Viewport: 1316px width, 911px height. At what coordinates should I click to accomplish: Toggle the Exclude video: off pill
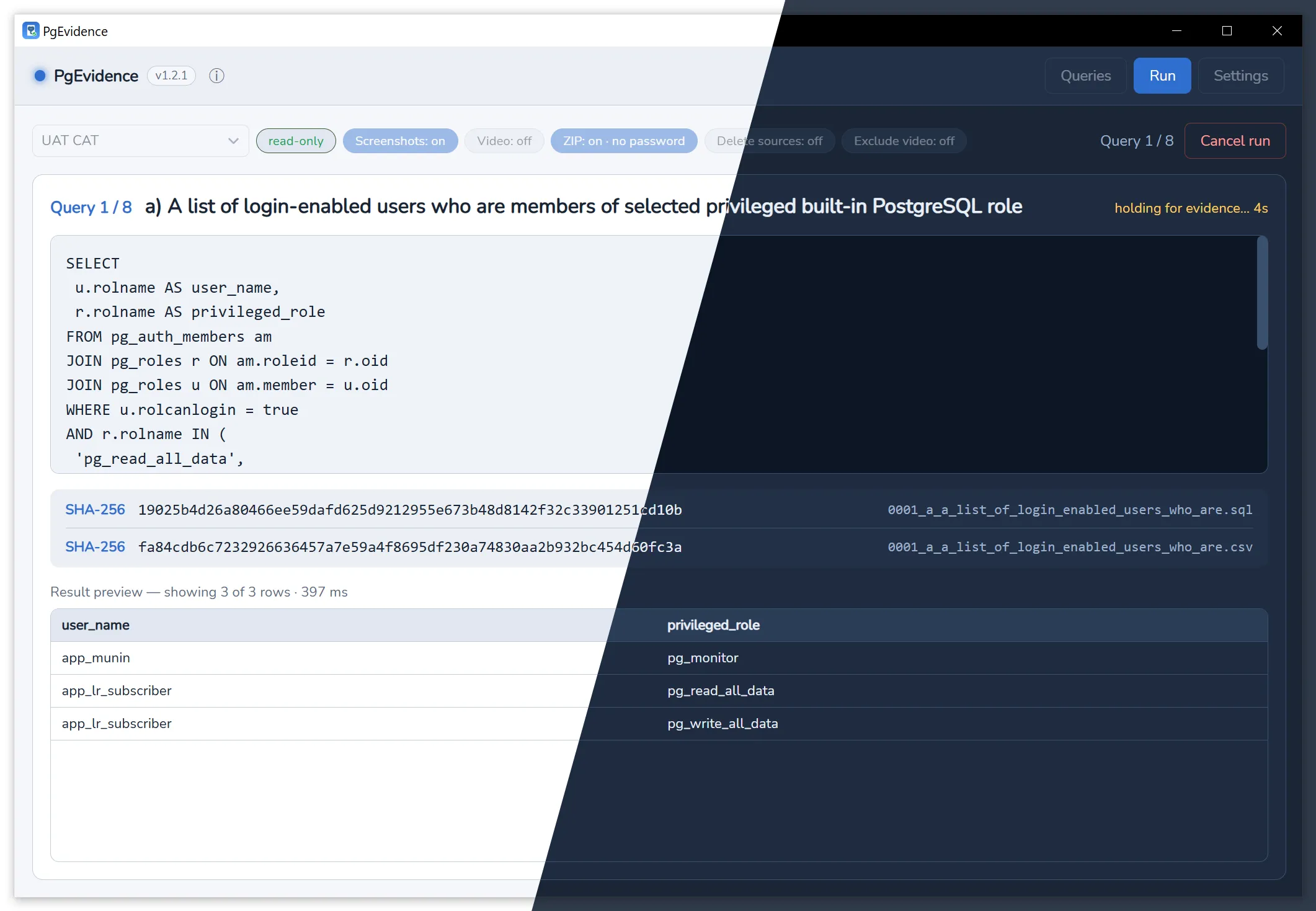(x=904, y=141)
